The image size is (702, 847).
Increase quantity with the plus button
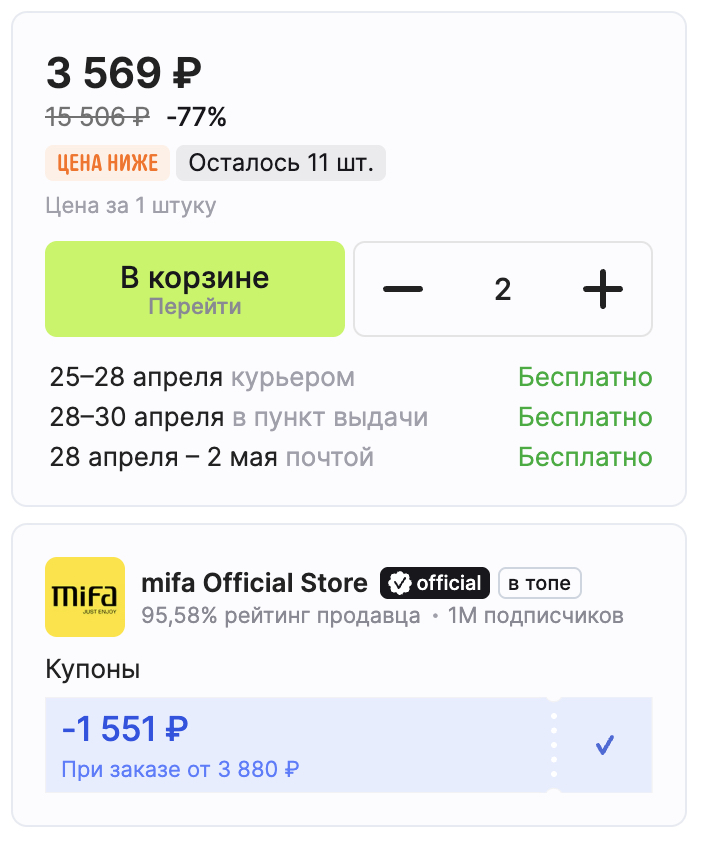pyautogui.click(x=602, y=289)
